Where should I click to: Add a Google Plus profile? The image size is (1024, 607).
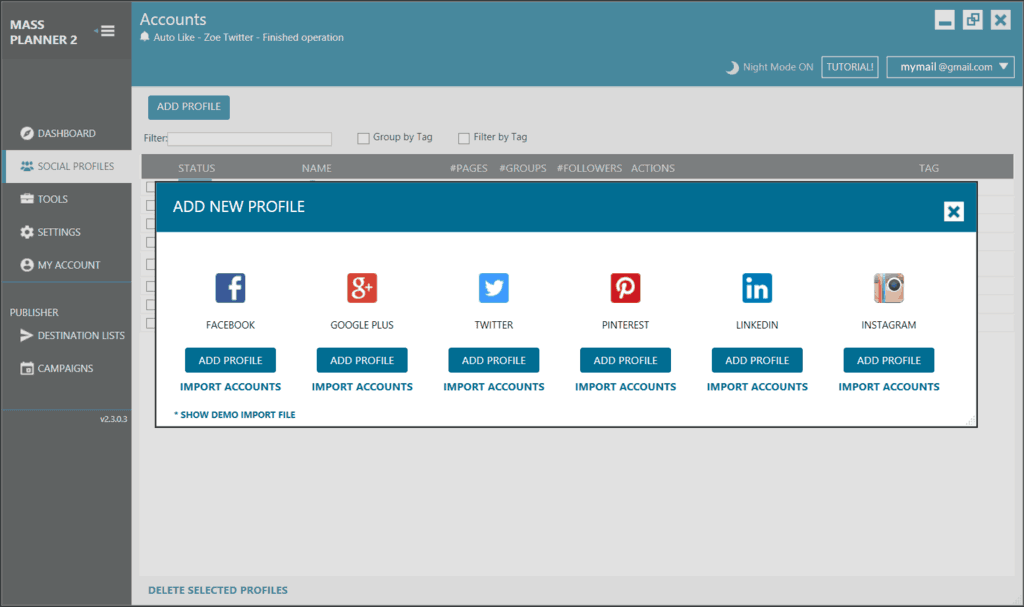point(362,360)
